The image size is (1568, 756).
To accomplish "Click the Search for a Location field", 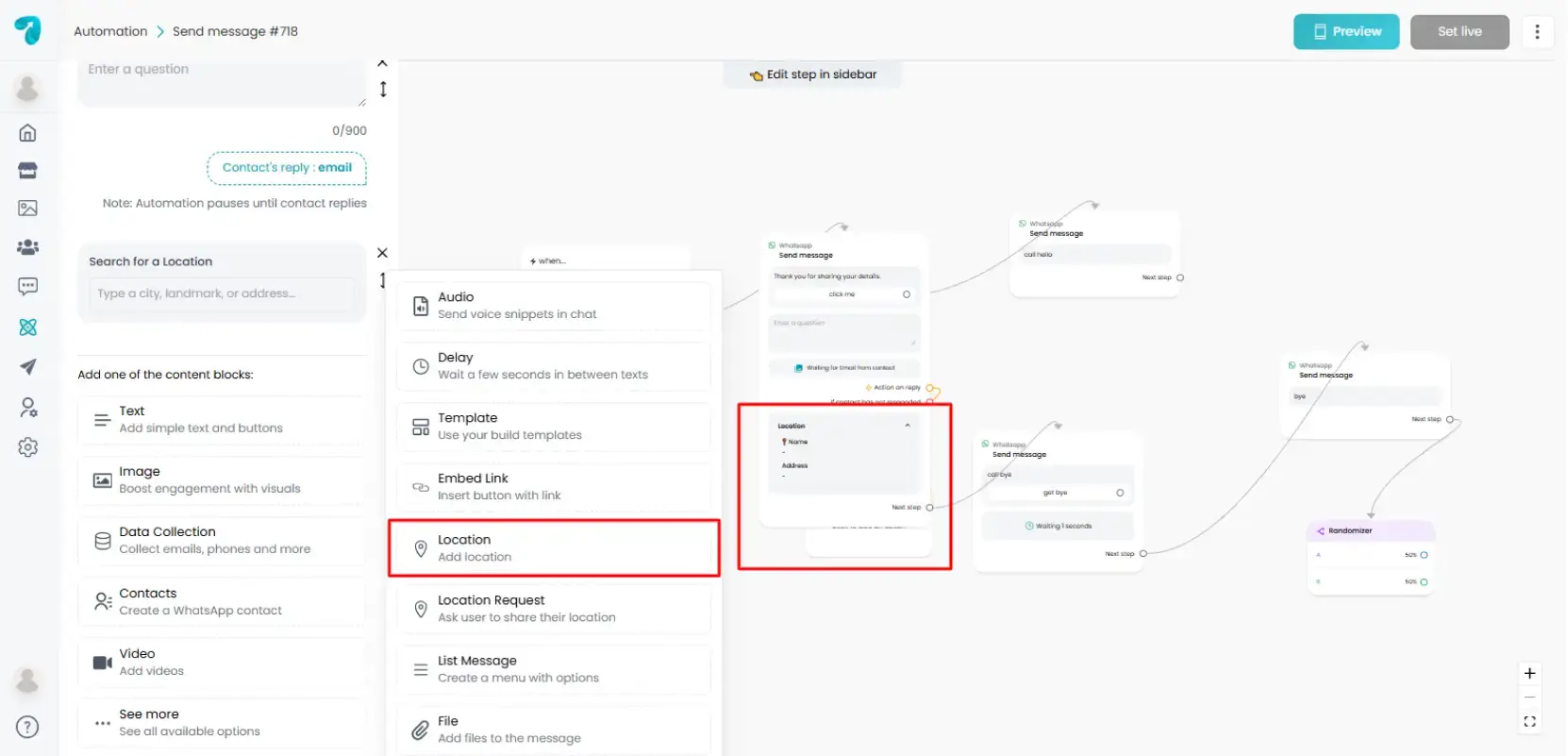I will pos(222,294).
